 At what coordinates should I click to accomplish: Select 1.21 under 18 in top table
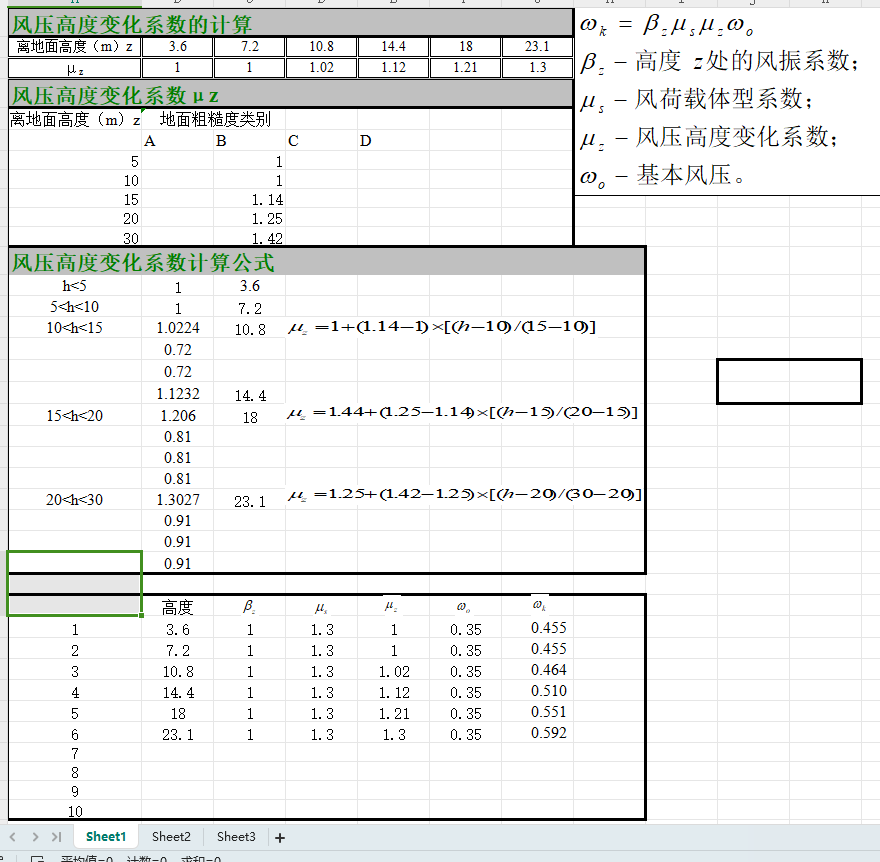[x=465, y=68]
